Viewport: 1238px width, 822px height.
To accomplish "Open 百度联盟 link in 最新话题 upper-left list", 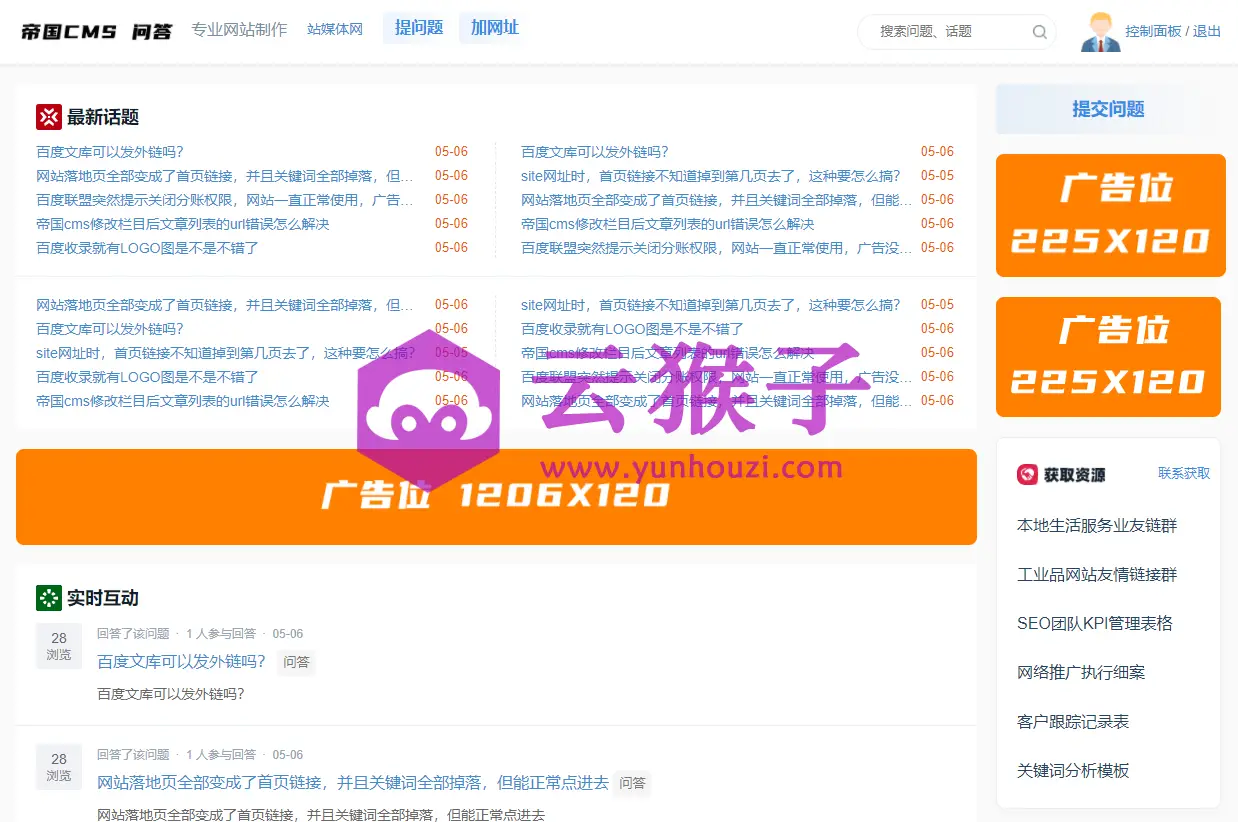I will (225, 200).
